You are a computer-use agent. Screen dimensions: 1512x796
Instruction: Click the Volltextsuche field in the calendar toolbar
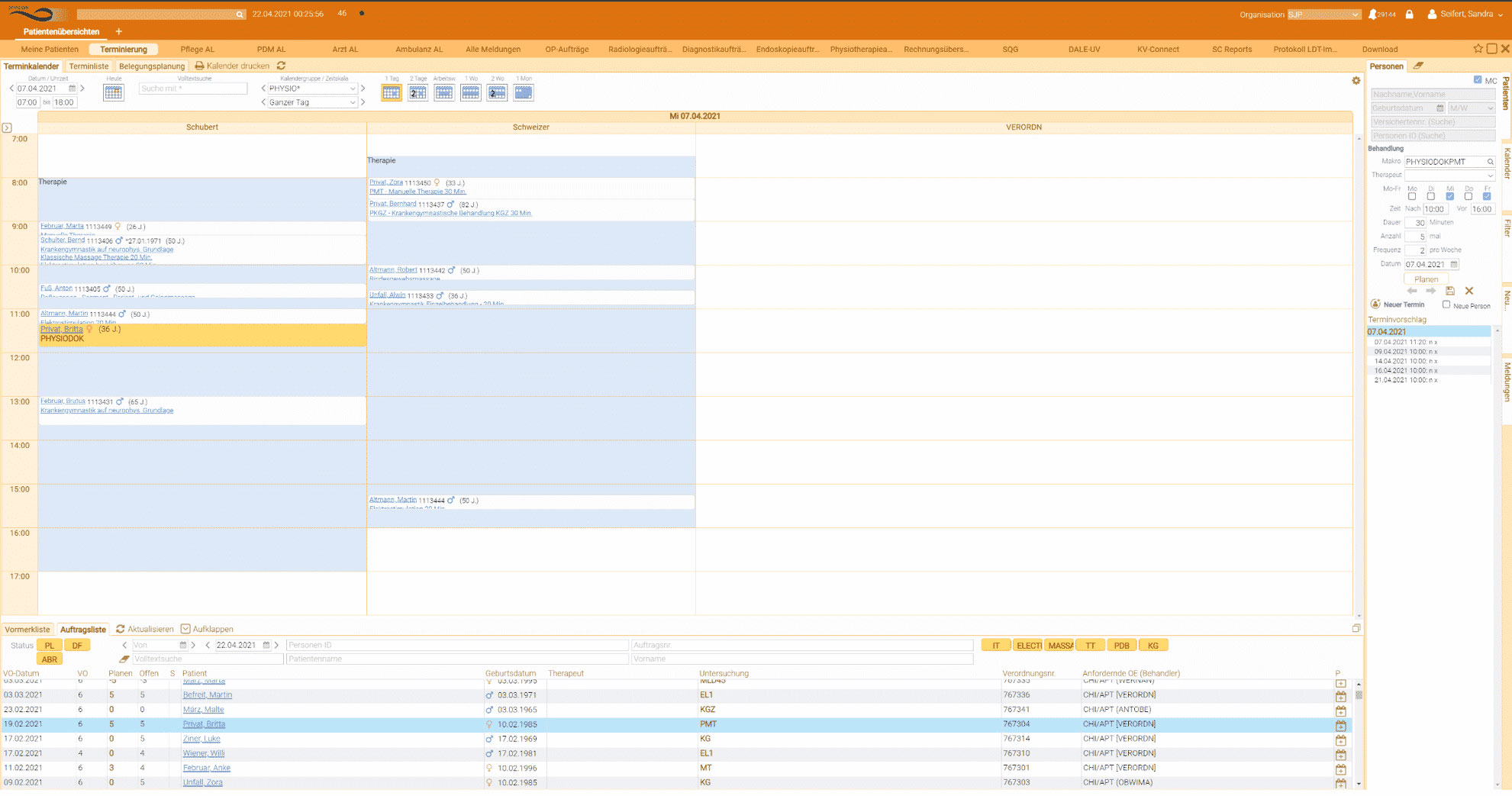(193, 89)
